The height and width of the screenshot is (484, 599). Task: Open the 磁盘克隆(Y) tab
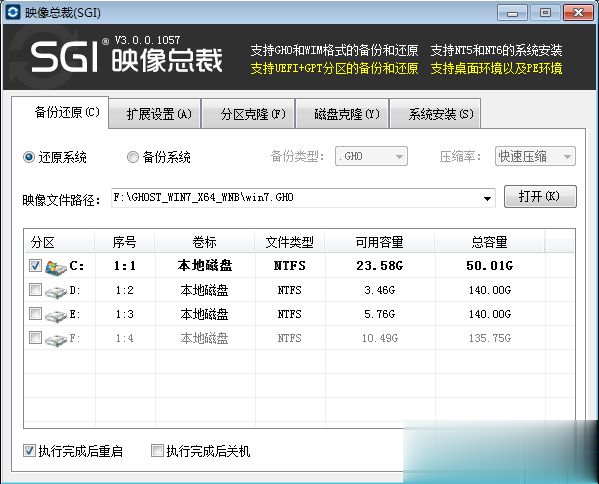pos(343,114)
